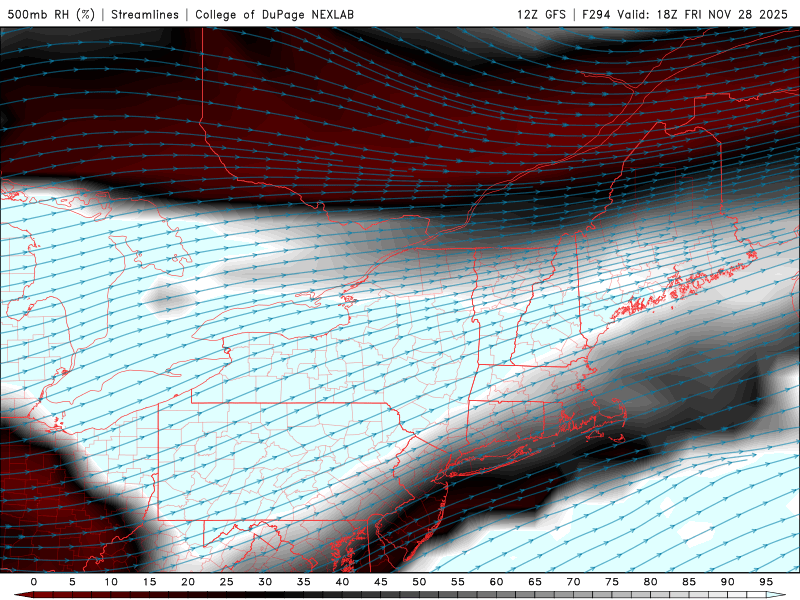Click the 45 value on the color scale

click(x=381, y=582)
